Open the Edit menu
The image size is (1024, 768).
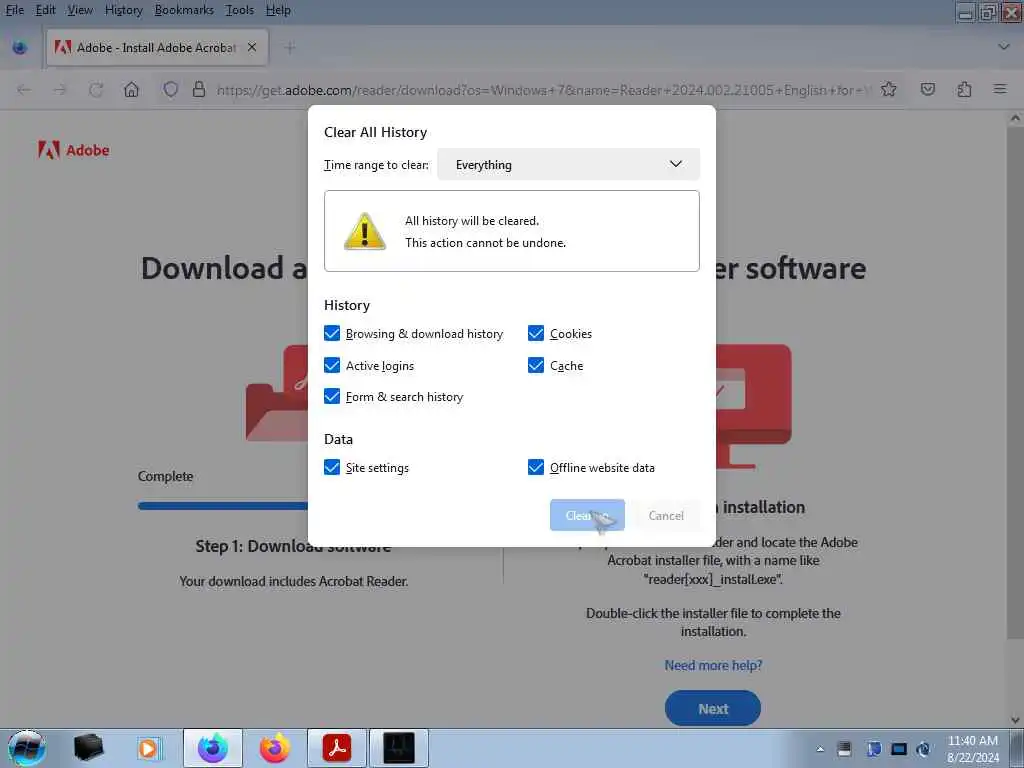click(x=45, y=10)
